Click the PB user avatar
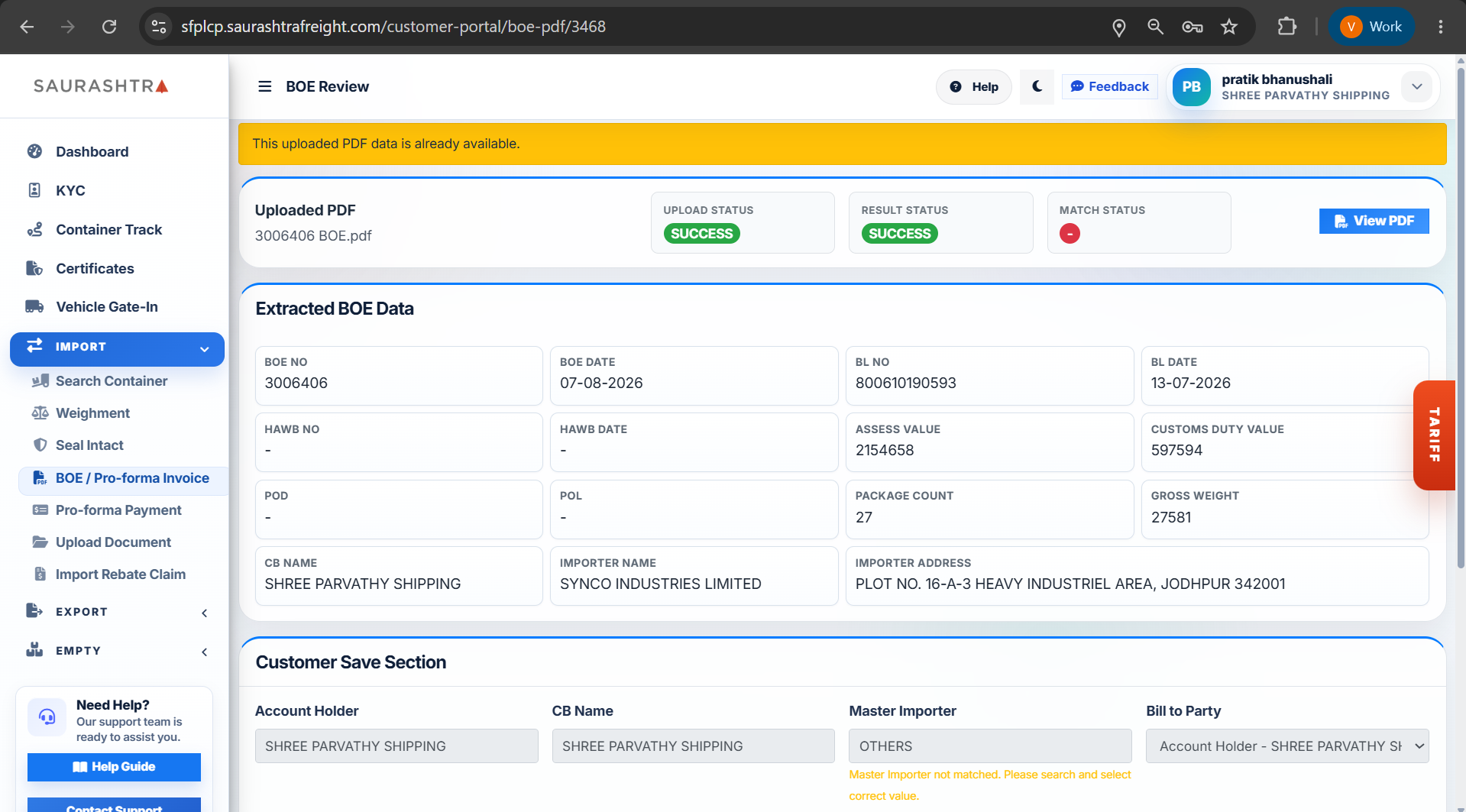Viewport: 1466px width, 812px height. click(1191, 87)
